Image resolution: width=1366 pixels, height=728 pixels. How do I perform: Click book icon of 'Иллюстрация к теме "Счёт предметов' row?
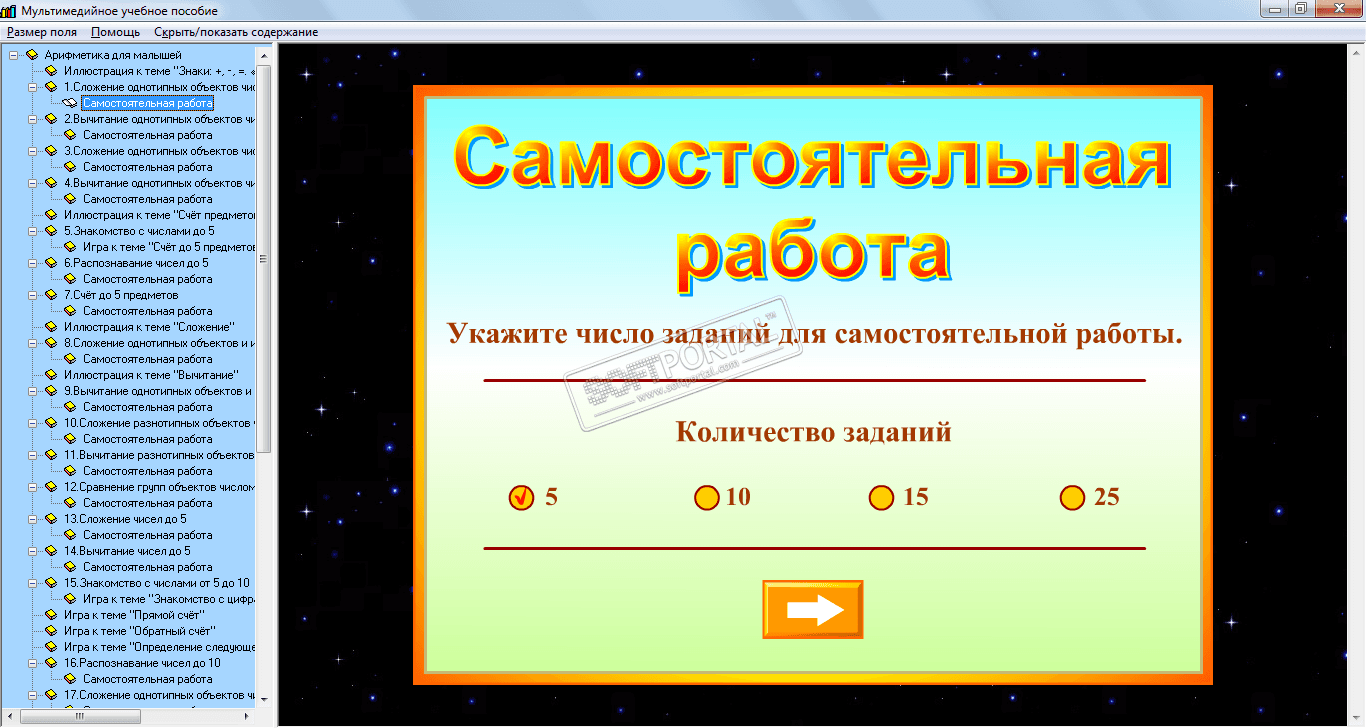tap(51, 215)
